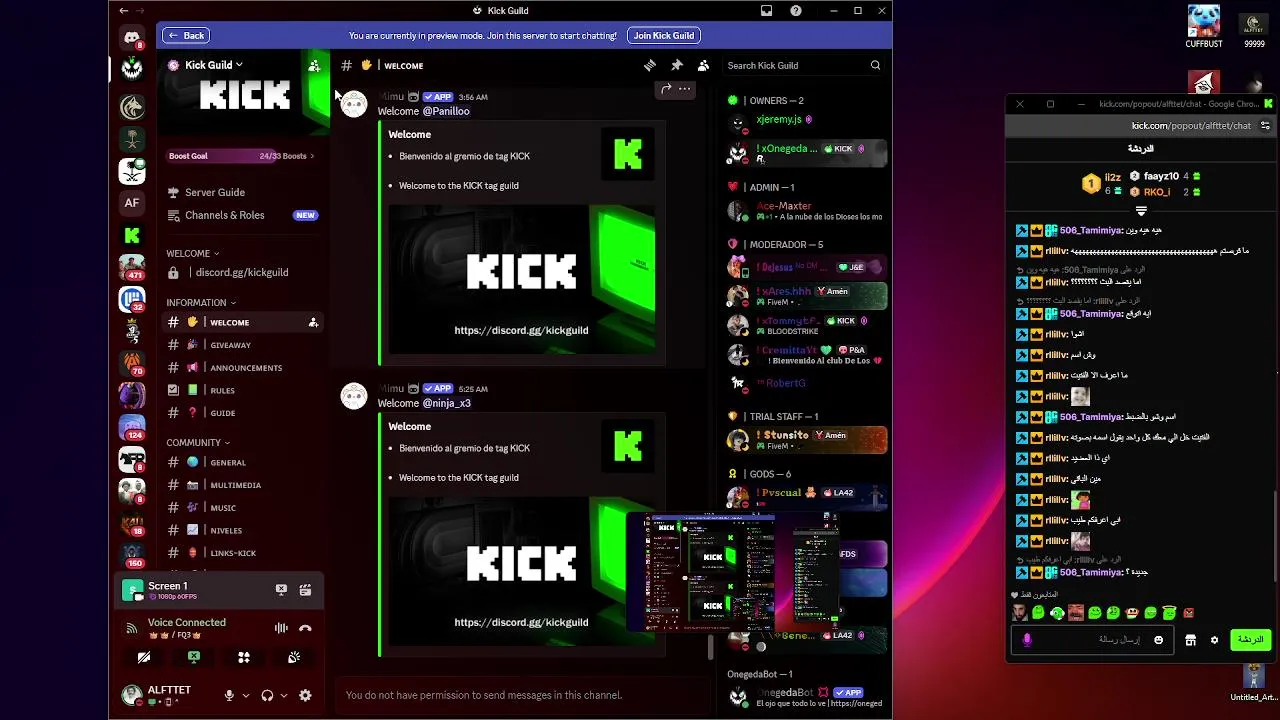Click green send chat button in Kick popout
This screenshot has height=720, width=1280.
[x=1251, y=639]
